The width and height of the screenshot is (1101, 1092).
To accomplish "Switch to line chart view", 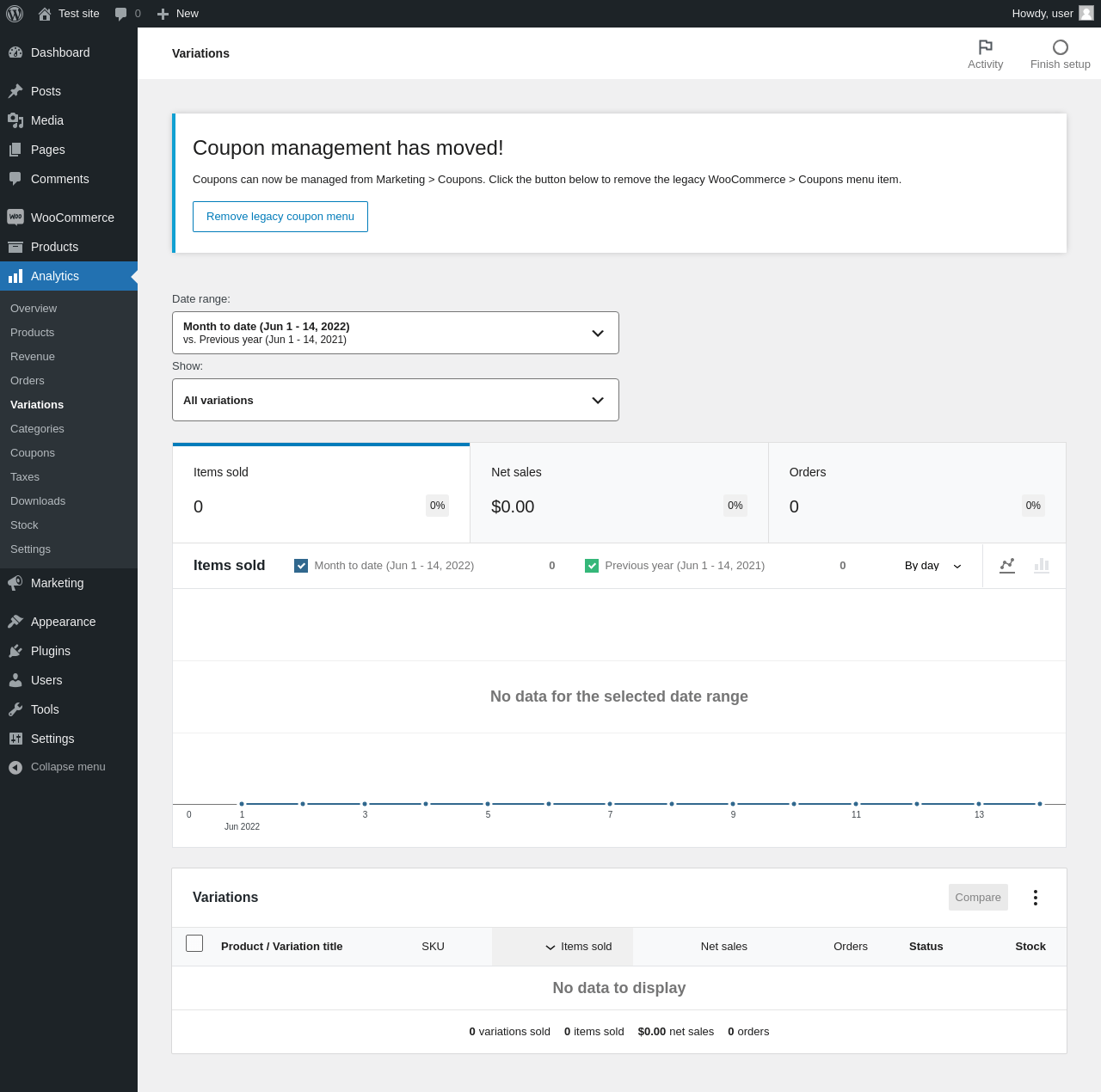I will [x=1007, y=565].
